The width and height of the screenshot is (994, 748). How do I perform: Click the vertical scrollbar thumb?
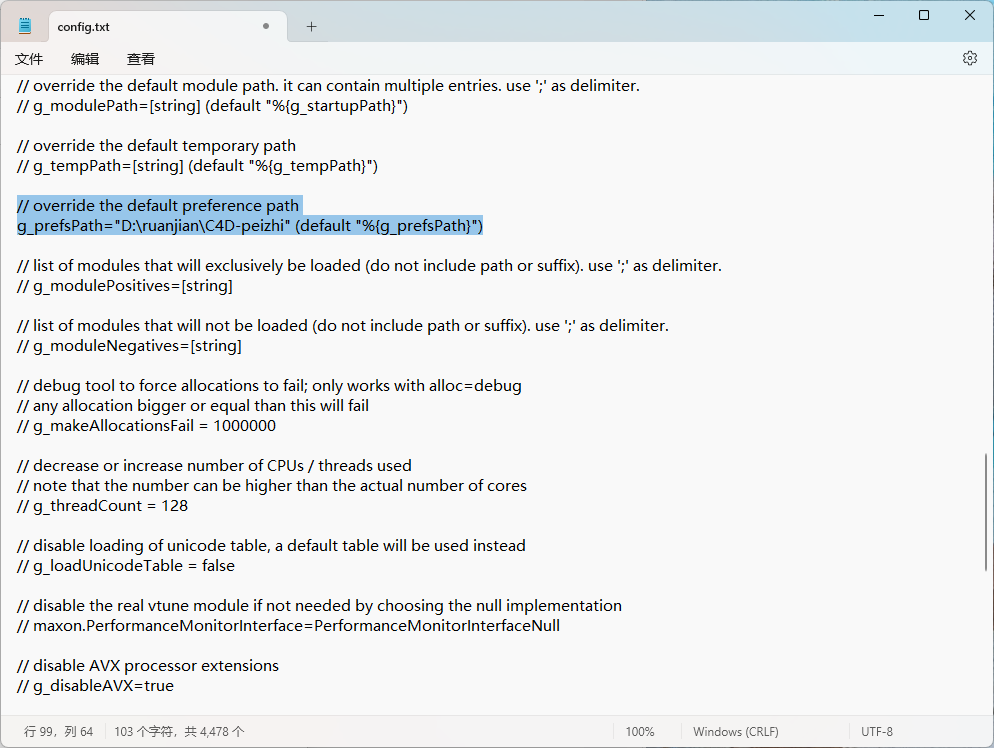pyautogui.click(x=986, y=512)
